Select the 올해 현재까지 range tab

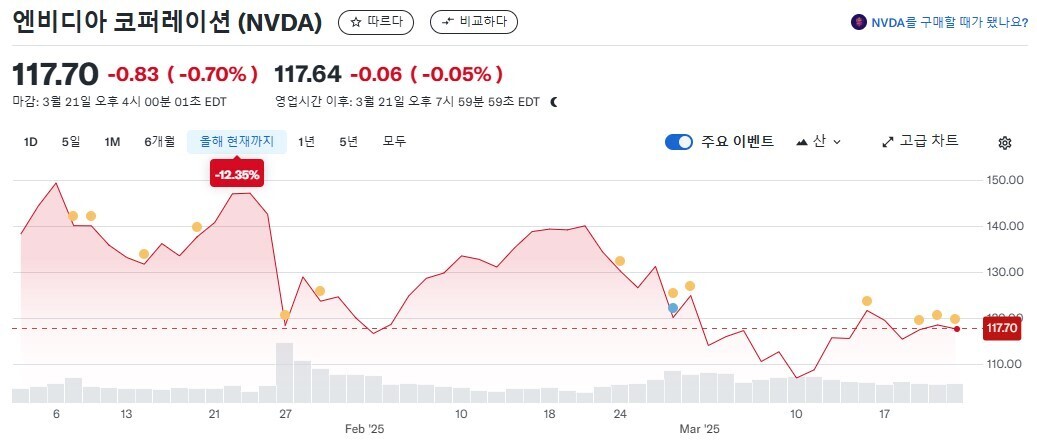click(x=236, y=142)
